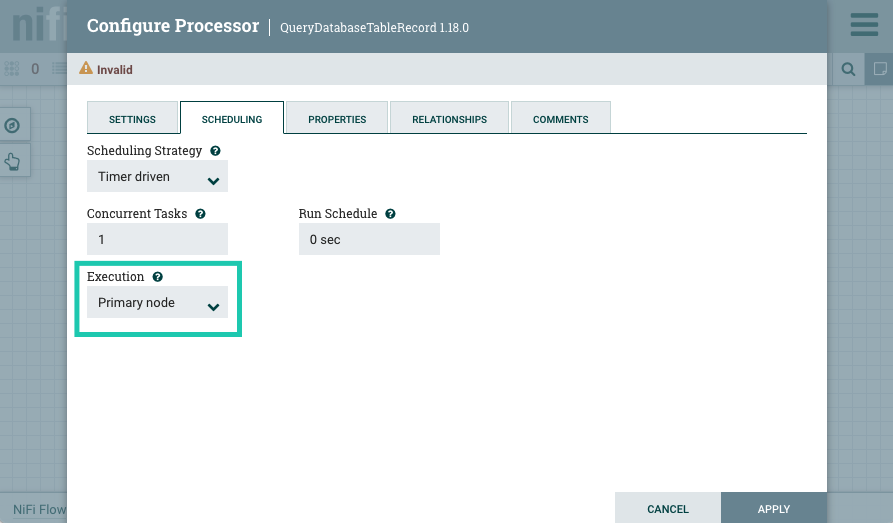This screenshot has width=893, height=523.
Task: Click the navigate compass icon on left panel
Action: (13, 125)
